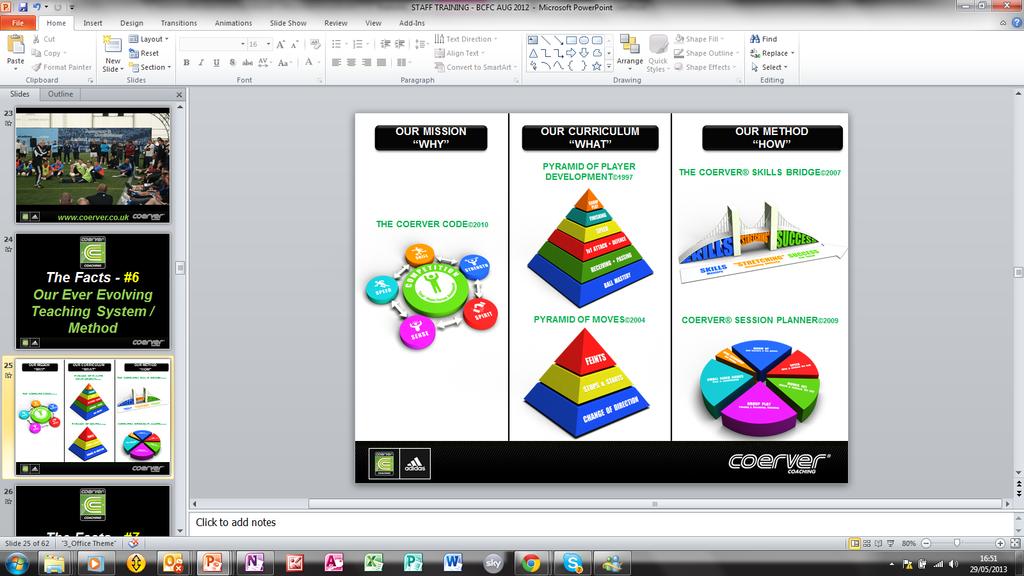The image size is (1024, 576).
Task: Adjust the zoom slider handle
Action: click(957, 543)
